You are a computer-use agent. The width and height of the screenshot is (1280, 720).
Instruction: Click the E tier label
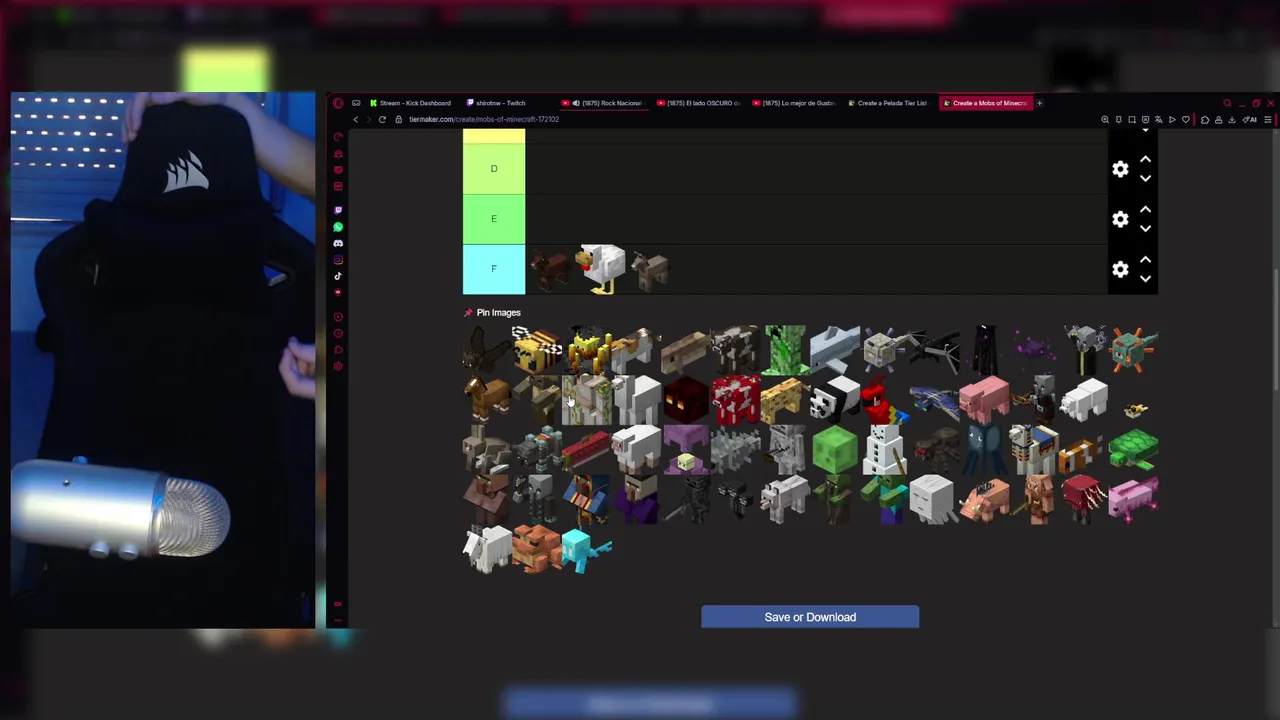[x=494, y=219]
